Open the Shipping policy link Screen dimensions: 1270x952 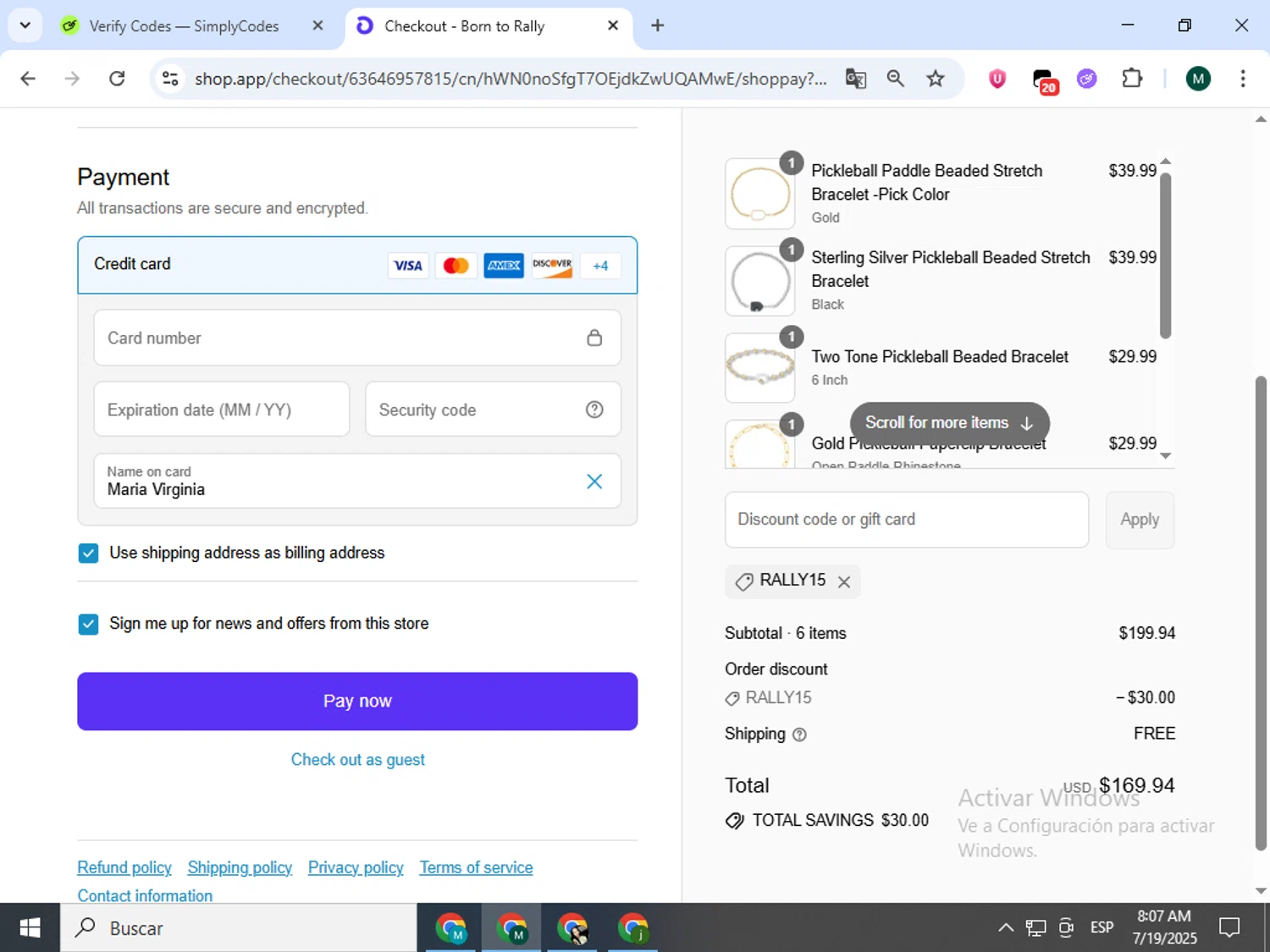coord(240,867)
